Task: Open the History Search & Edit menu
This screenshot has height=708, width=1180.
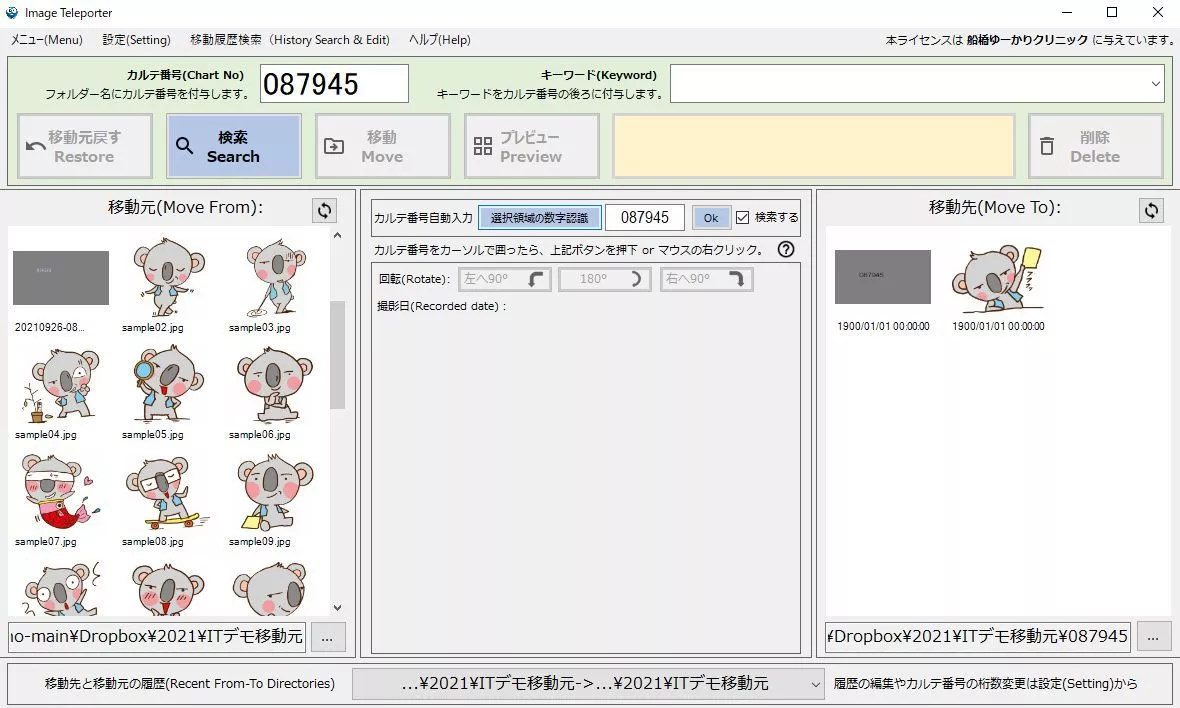Action: (x=289, y=40)
